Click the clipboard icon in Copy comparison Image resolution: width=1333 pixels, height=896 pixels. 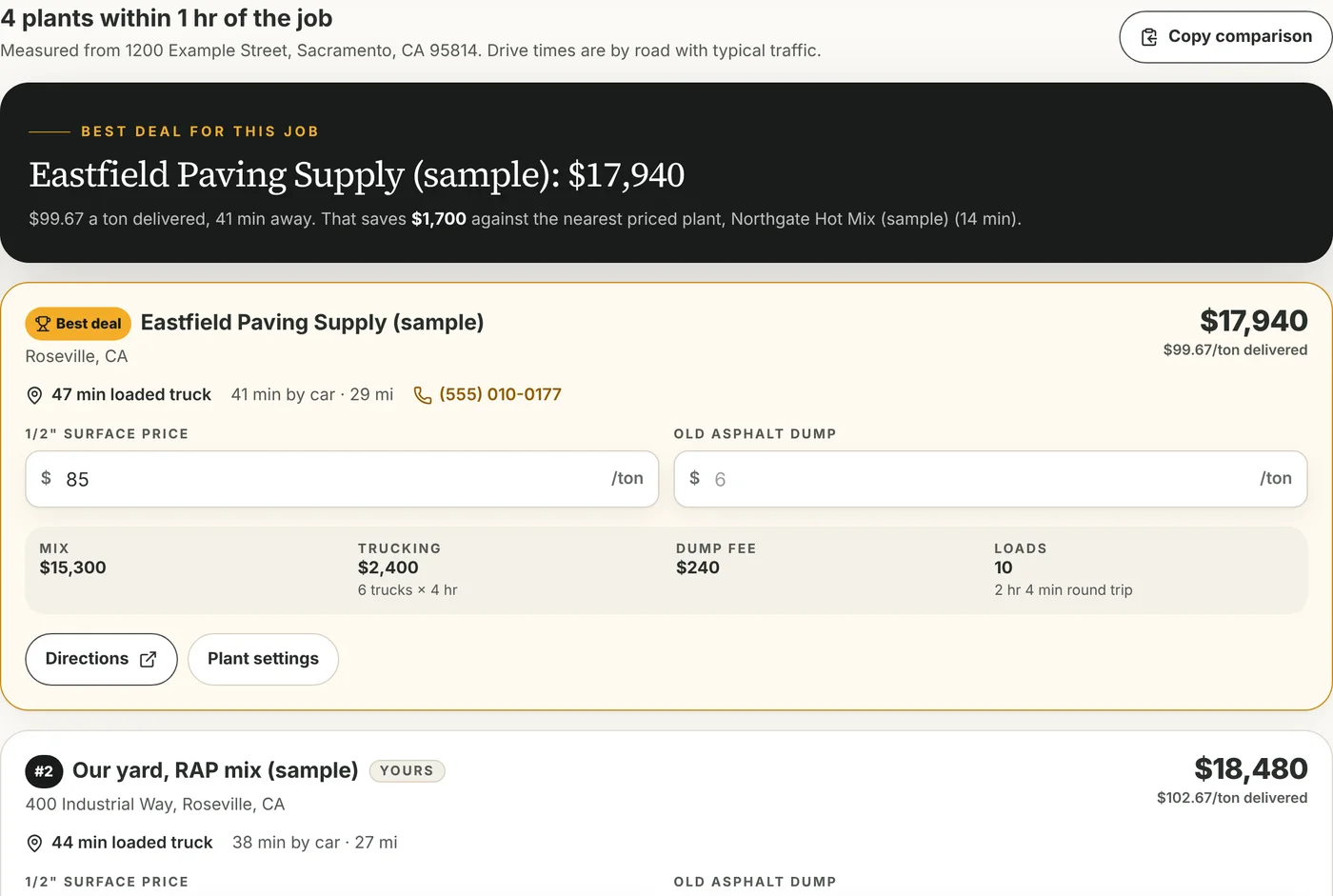[1149, 37]
